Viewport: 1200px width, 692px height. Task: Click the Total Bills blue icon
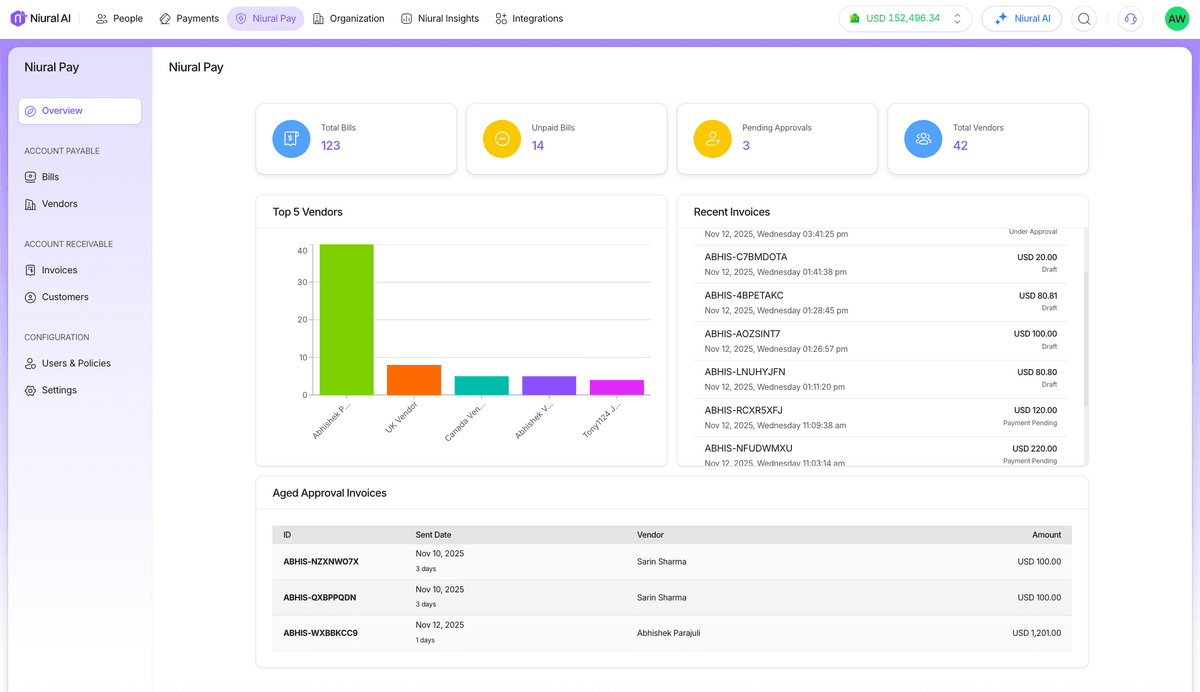(x=291, y=139)
